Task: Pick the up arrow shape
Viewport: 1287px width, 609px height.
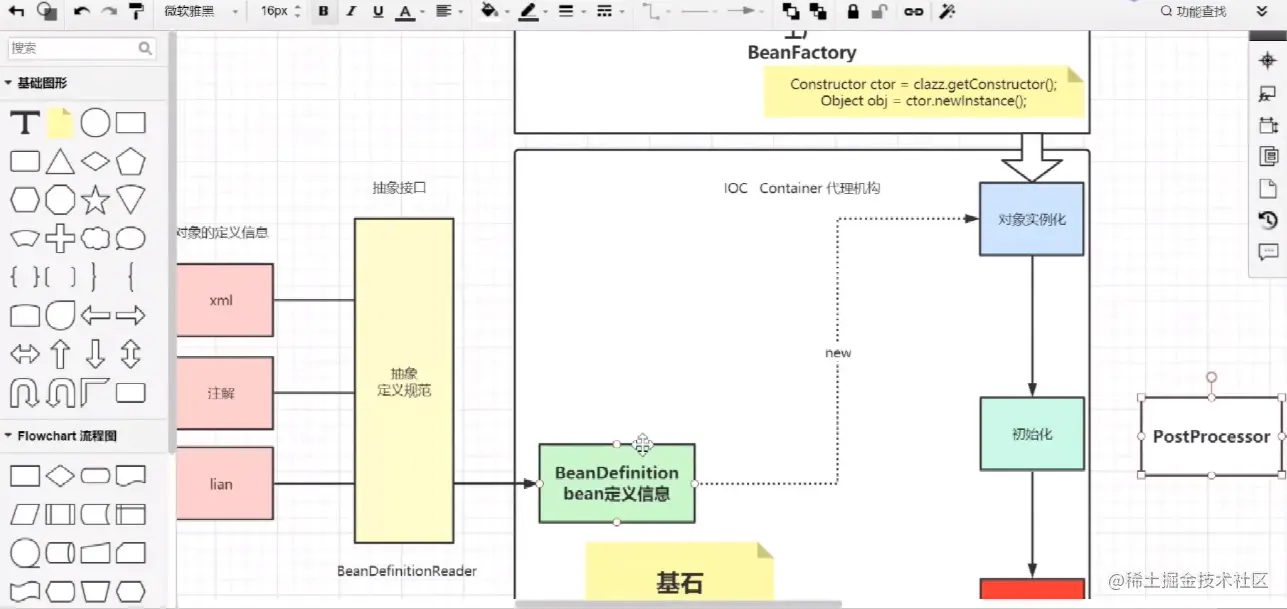Action: pos(60,353)
